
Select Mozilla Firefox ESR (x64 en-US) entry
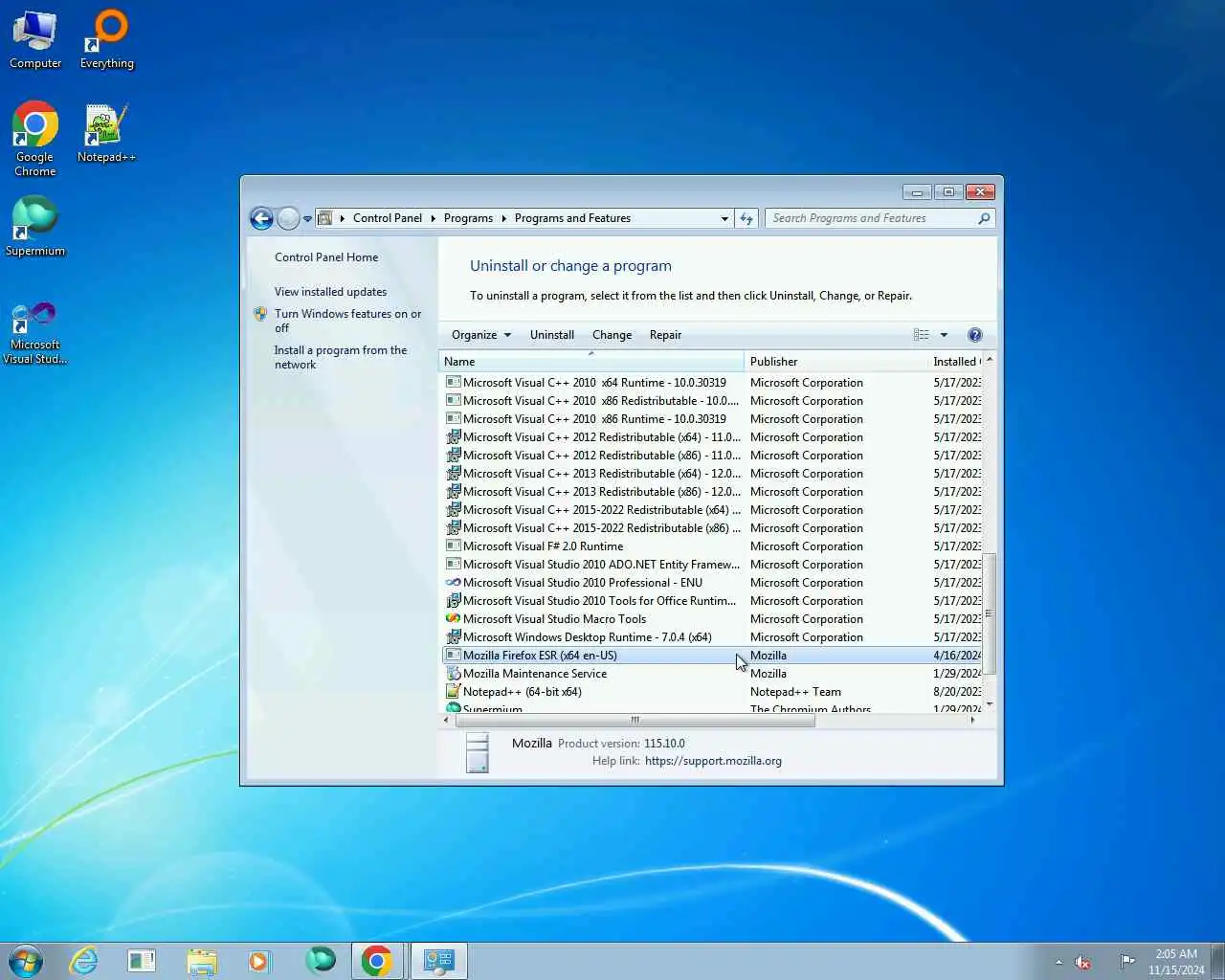point(712,656)
